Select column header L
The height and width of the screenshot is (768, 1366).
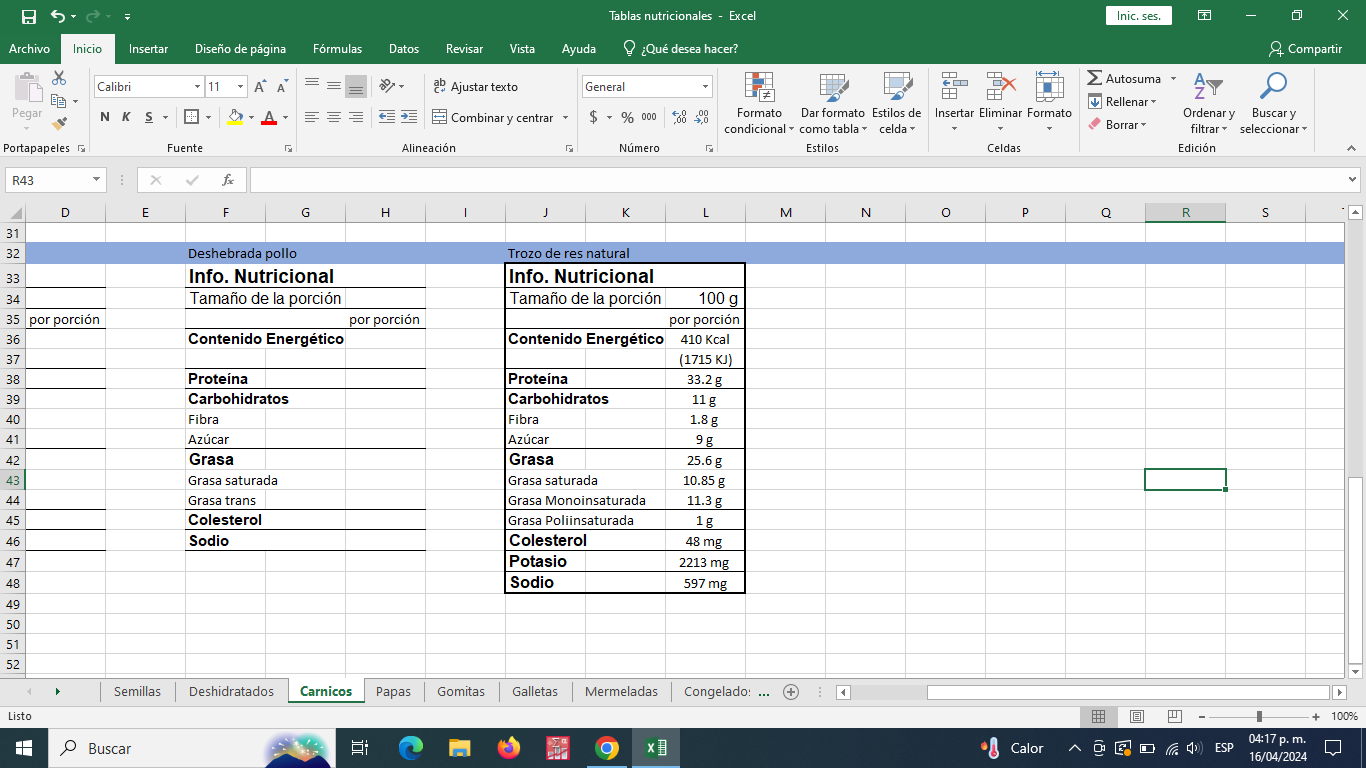click(705, 212)
